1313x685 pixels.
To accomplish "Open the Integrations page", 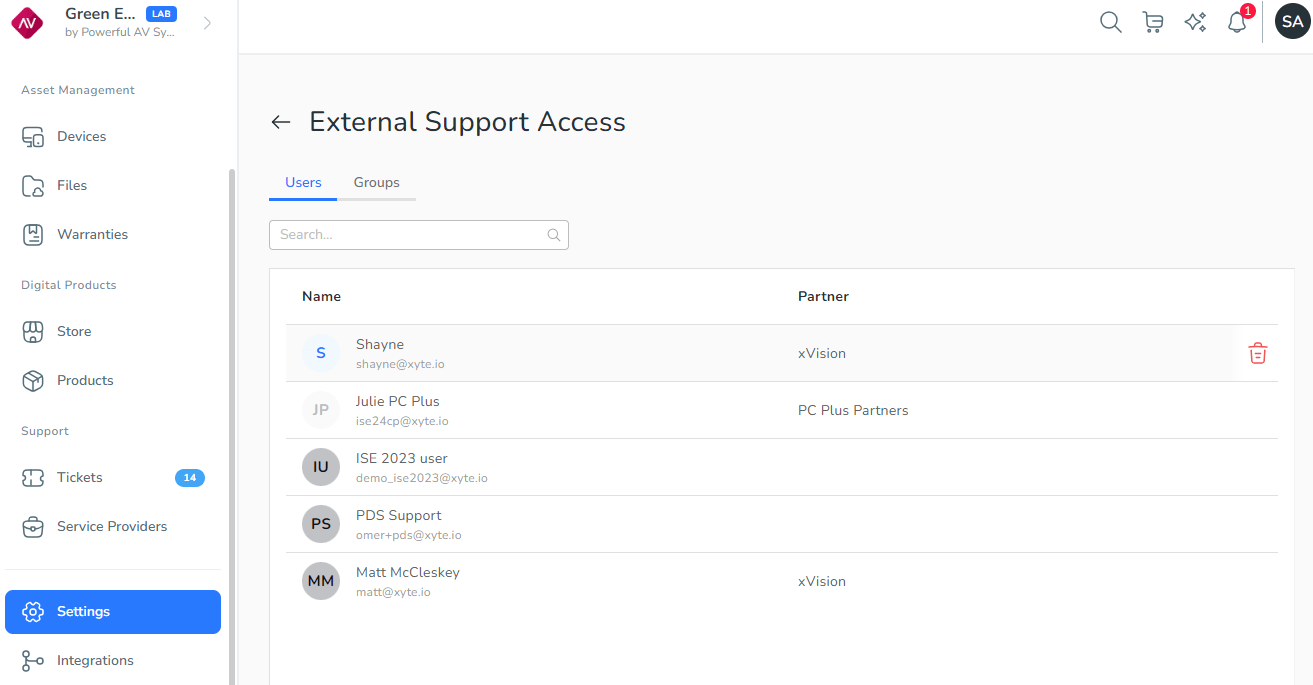I will point(95,661).
